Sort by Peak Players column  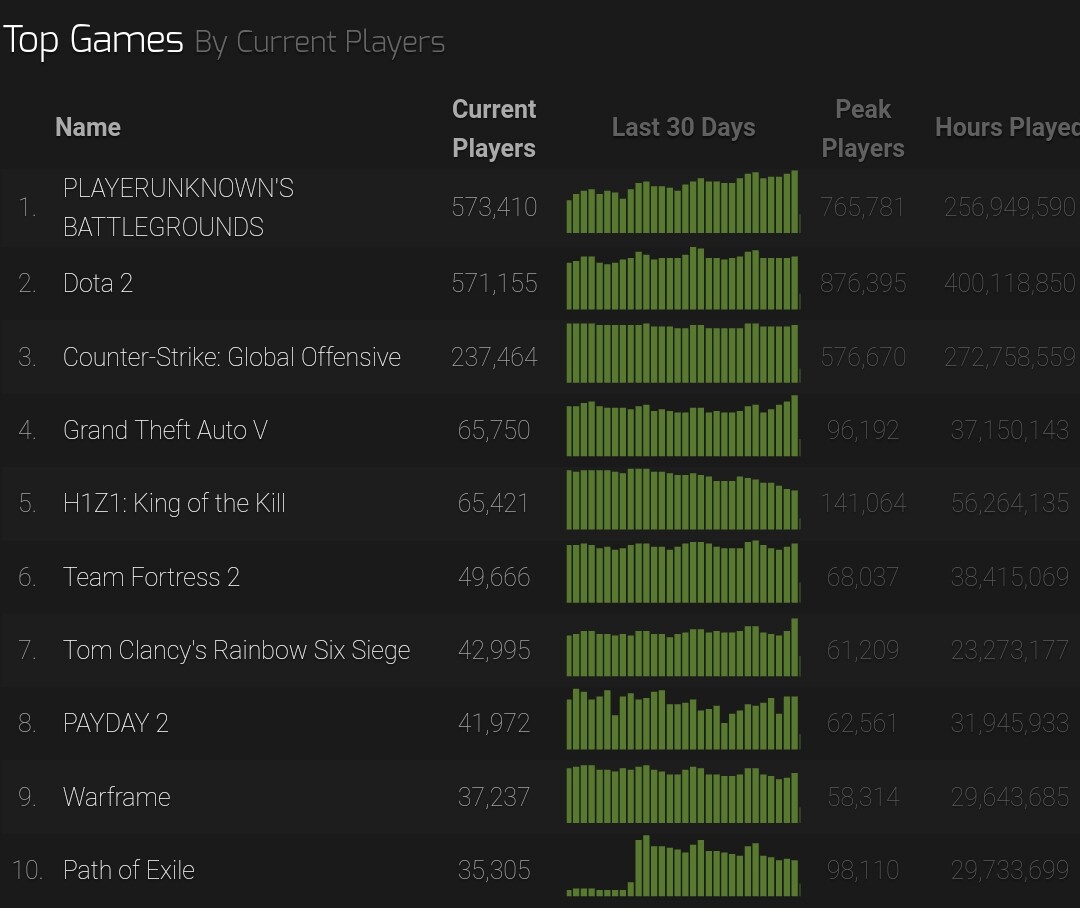pyautogui.click(x=862, y=128)
